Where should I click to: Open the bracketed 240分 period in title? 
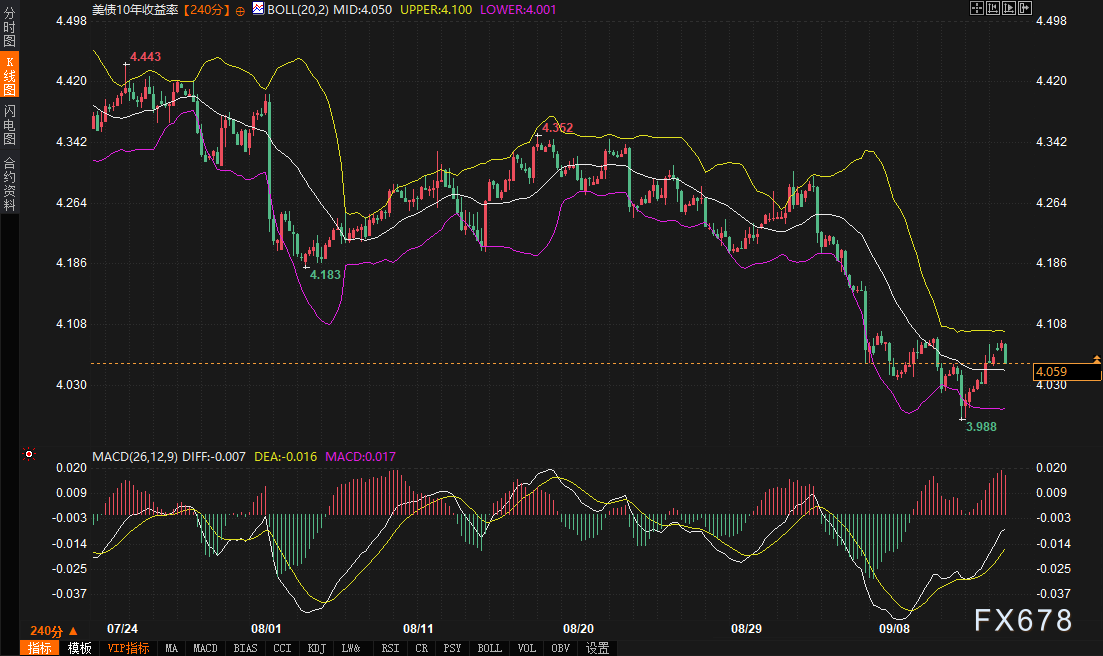[207, 9]
